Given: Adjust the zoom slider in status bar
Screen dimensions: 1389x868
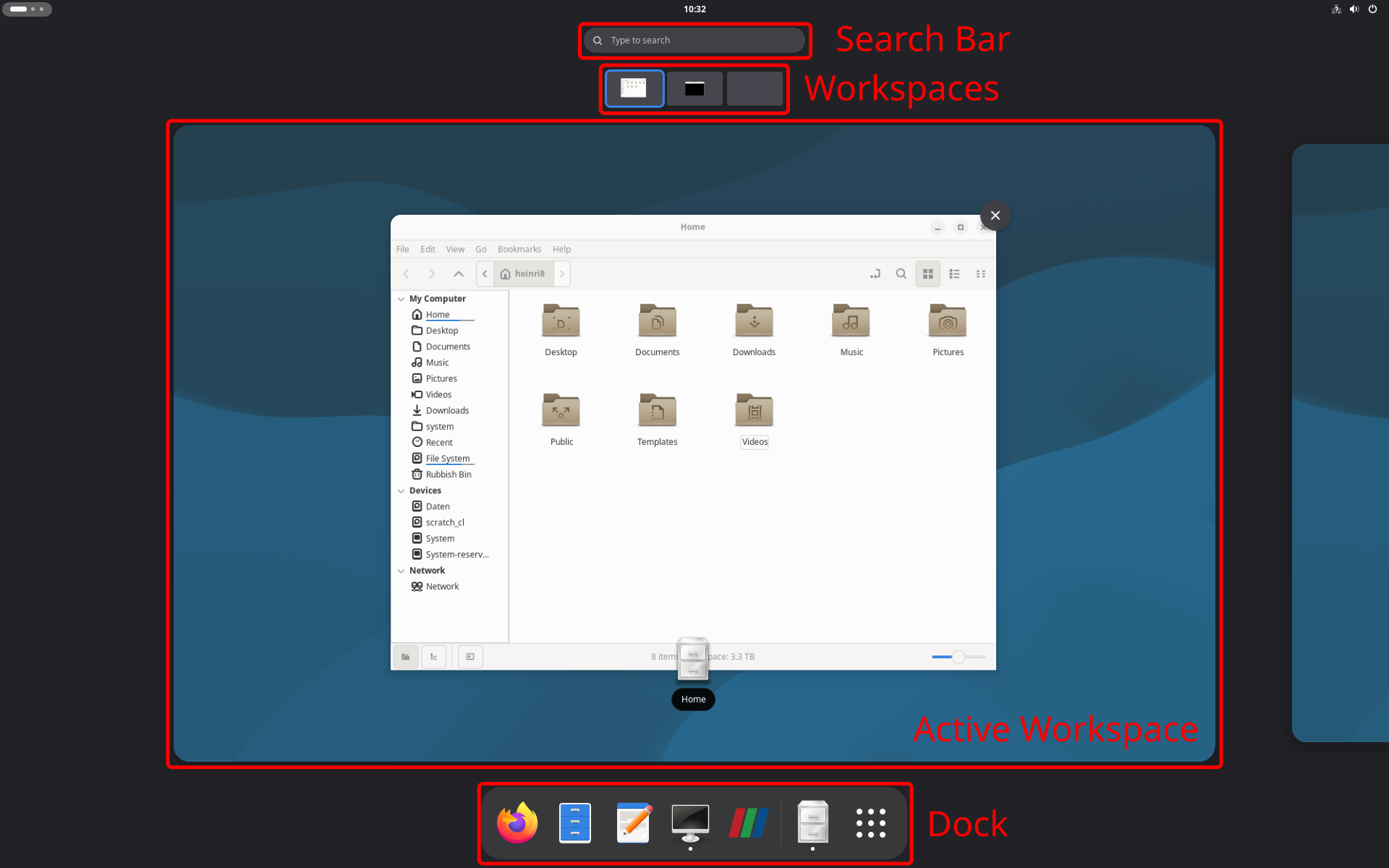Looking at the screenshot, I should pos(958,657).
